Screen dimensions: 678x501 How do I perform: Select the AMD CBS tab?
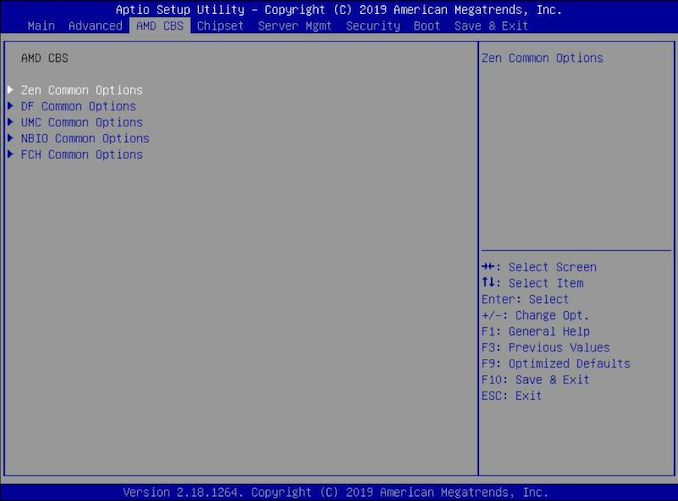[x=160, y=26]
